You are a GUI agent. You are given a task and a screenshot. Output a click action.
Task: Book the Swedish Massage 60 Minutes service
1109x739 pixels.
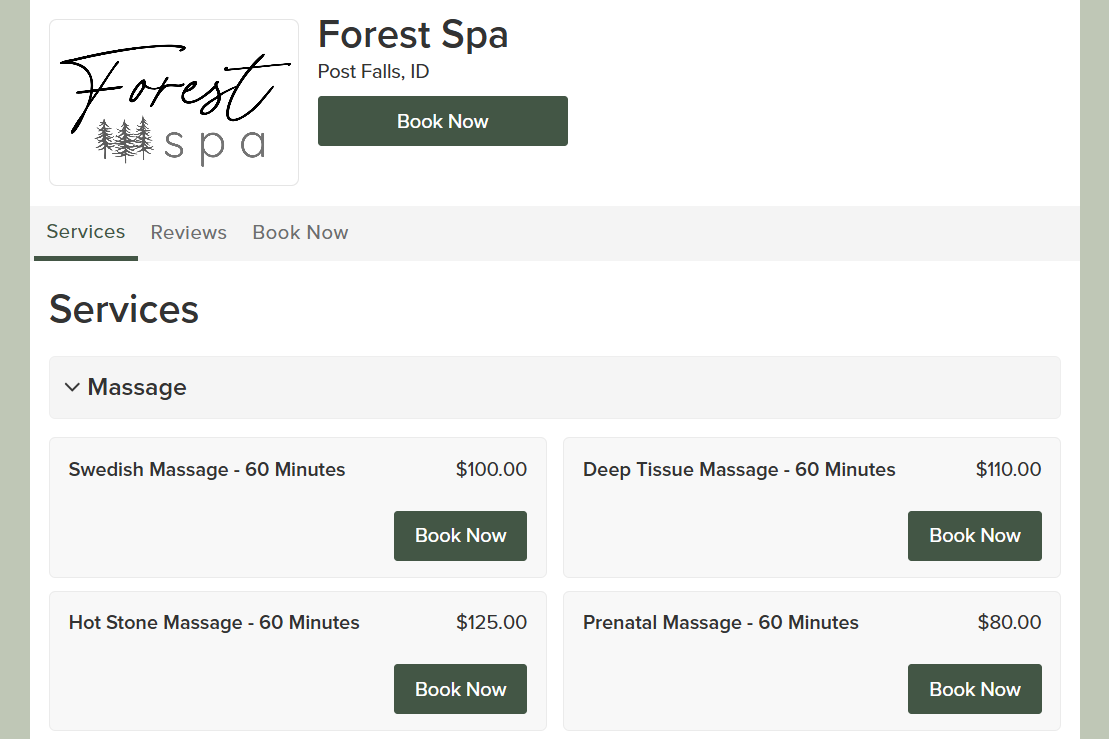460,536
